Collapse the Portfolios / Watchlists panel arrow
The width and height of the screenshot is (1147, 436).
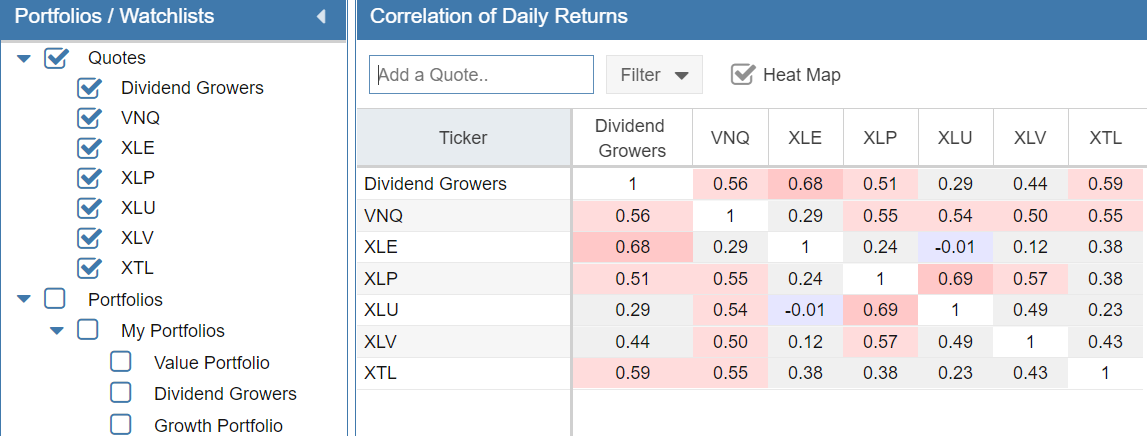(x=321, y=17)
